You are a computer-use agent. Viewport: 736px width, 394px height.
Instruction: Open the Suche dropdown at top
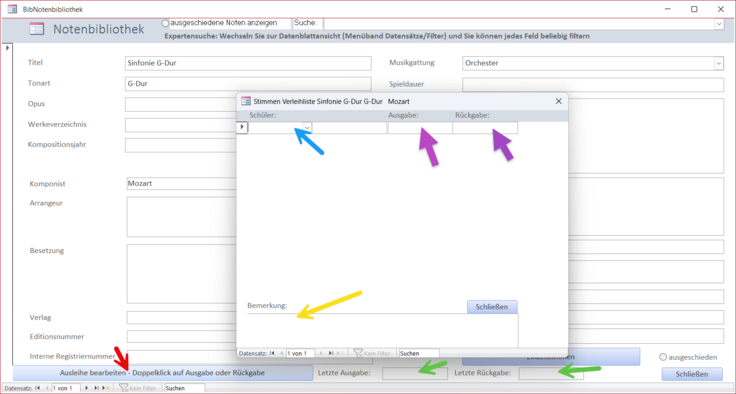pyautogui.click(x=719, y=24)
